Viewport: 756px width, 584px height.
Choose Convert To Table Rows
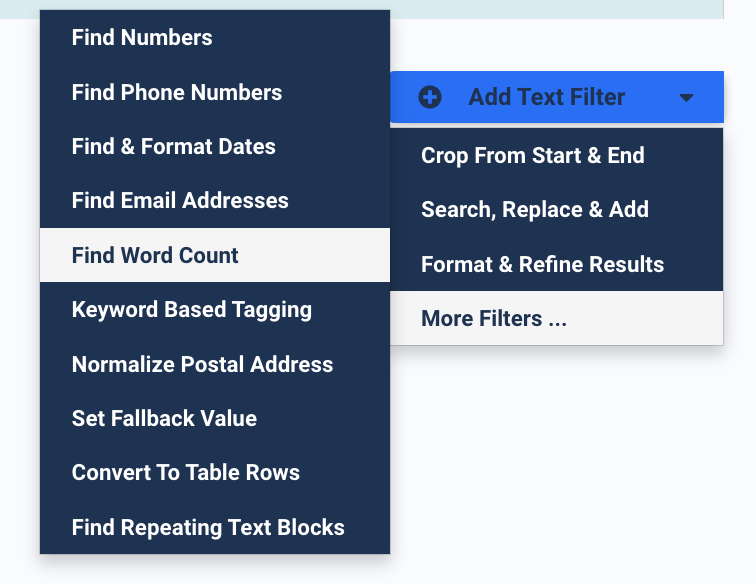click(215, 473)
